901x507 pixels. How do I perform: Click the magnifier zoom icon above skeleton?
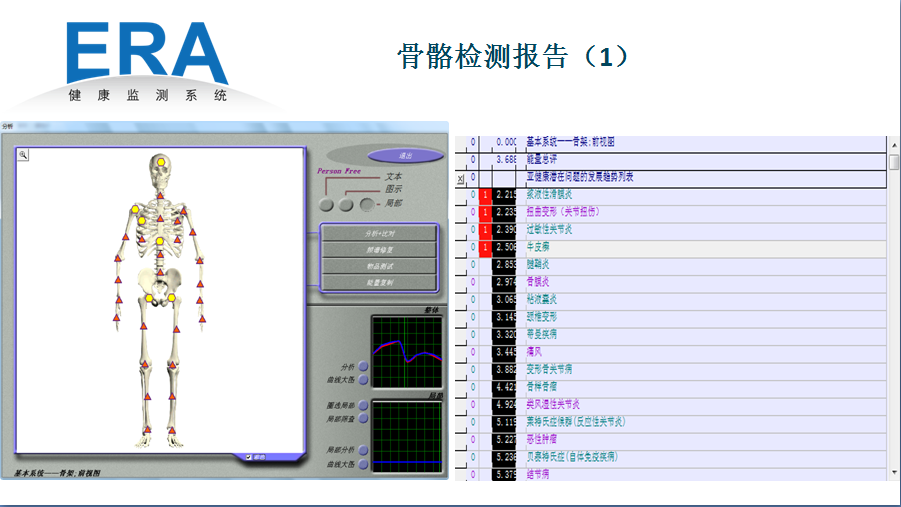pyautogui.click(x=22, y=154)
